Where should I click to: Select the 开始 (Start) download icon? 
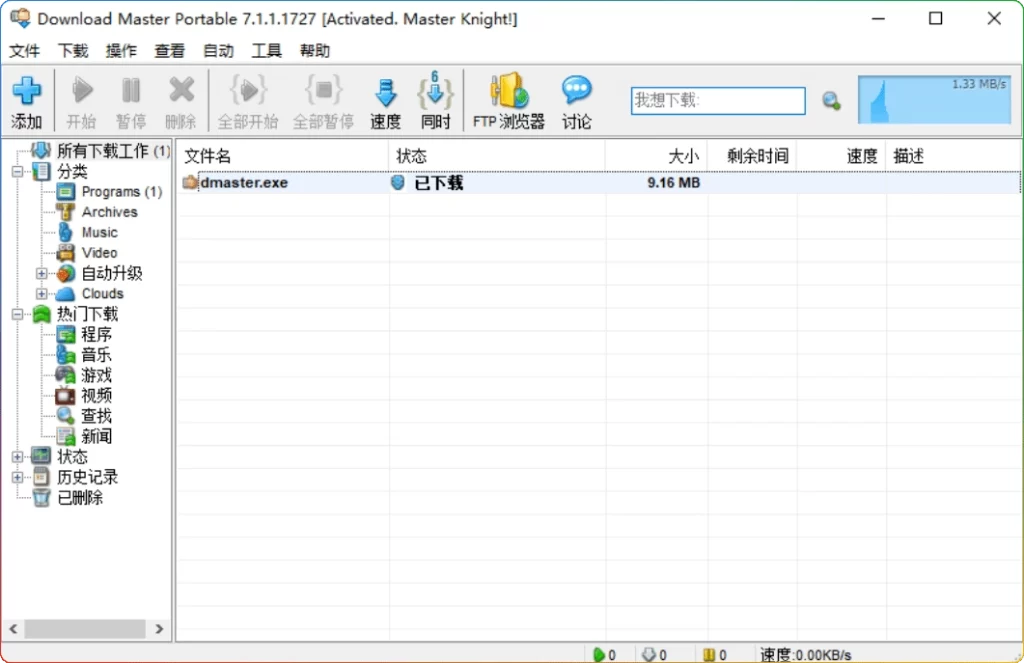point(82,99)
